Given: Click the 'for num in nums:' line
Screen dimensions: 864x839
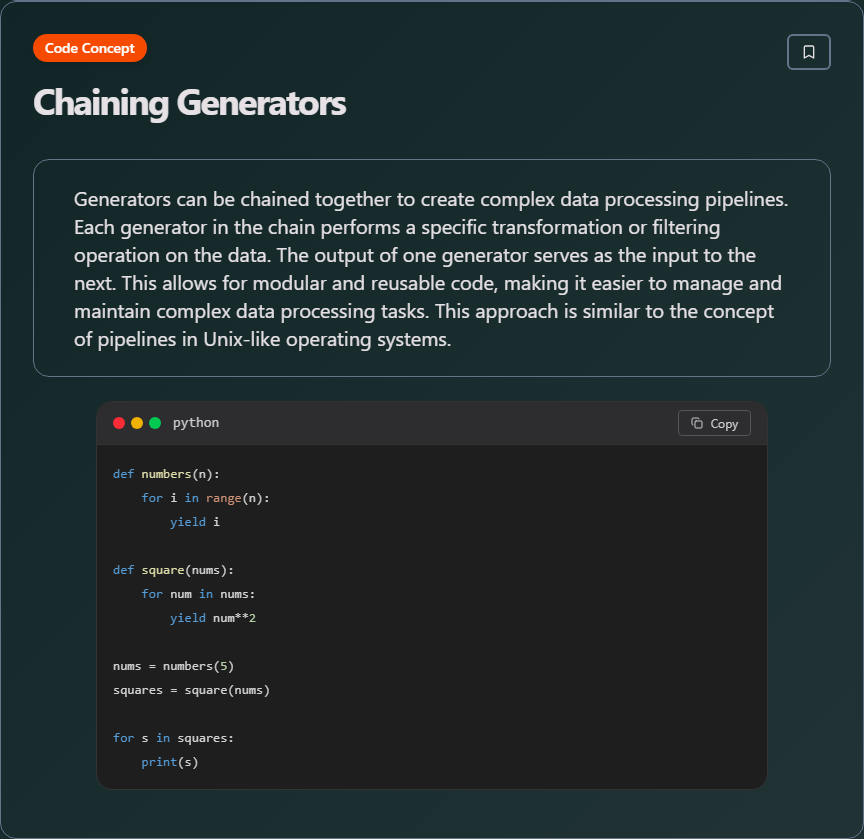Looking at the screenshot, I should coord(198,594).
